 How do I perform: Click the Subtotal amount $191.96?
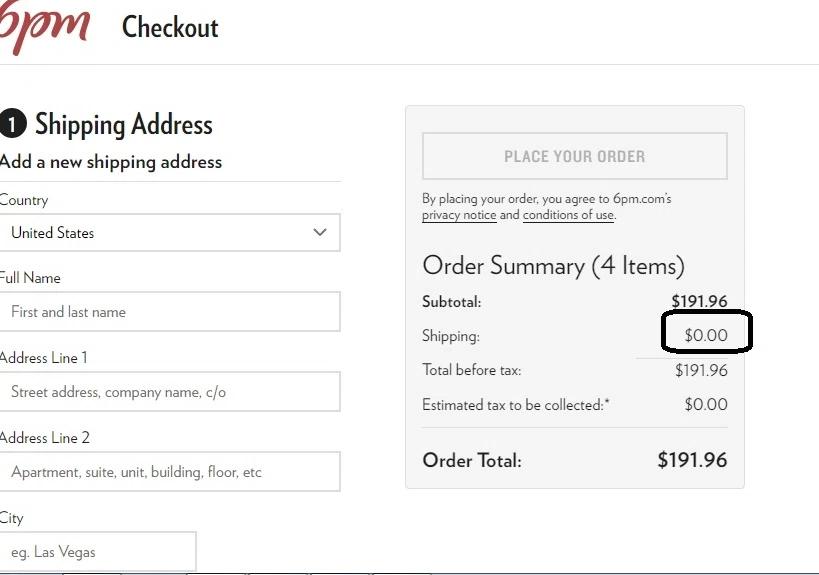click(699, 301)
